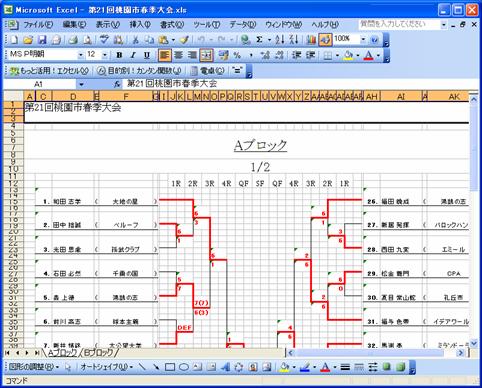Click the Insert WordArt icon
This screenshot has height=388, width=482.
(225, 367)
